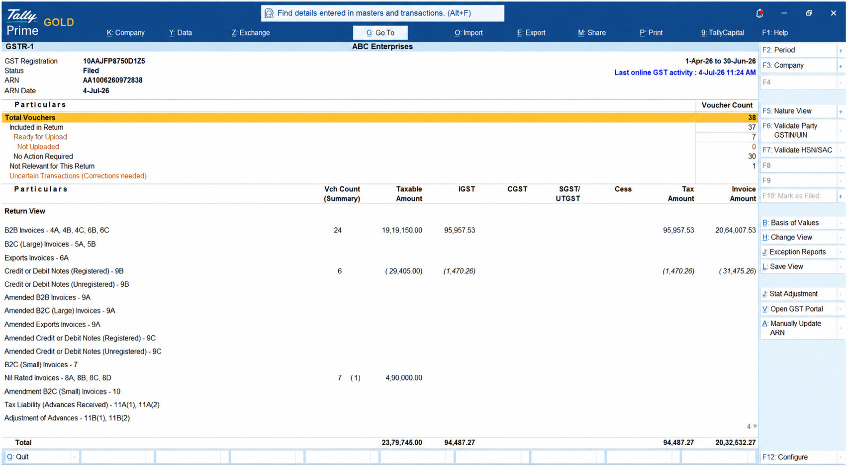This screenshot has height=467, width=848.
Task: Open F1: Help
Action: pos(775,32)
